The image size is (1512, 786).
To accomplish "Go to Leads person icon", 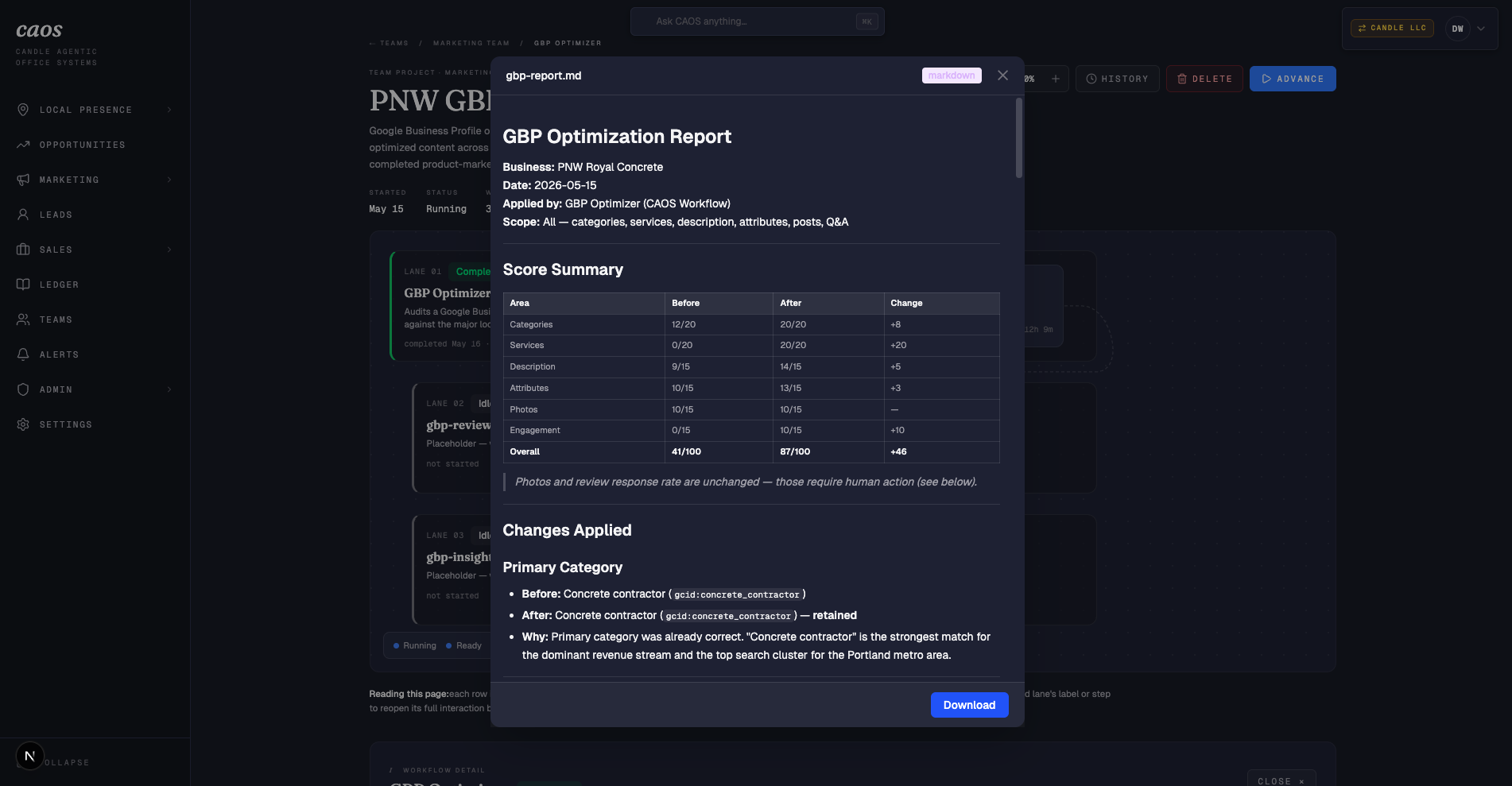I will (x=23, y=215).
